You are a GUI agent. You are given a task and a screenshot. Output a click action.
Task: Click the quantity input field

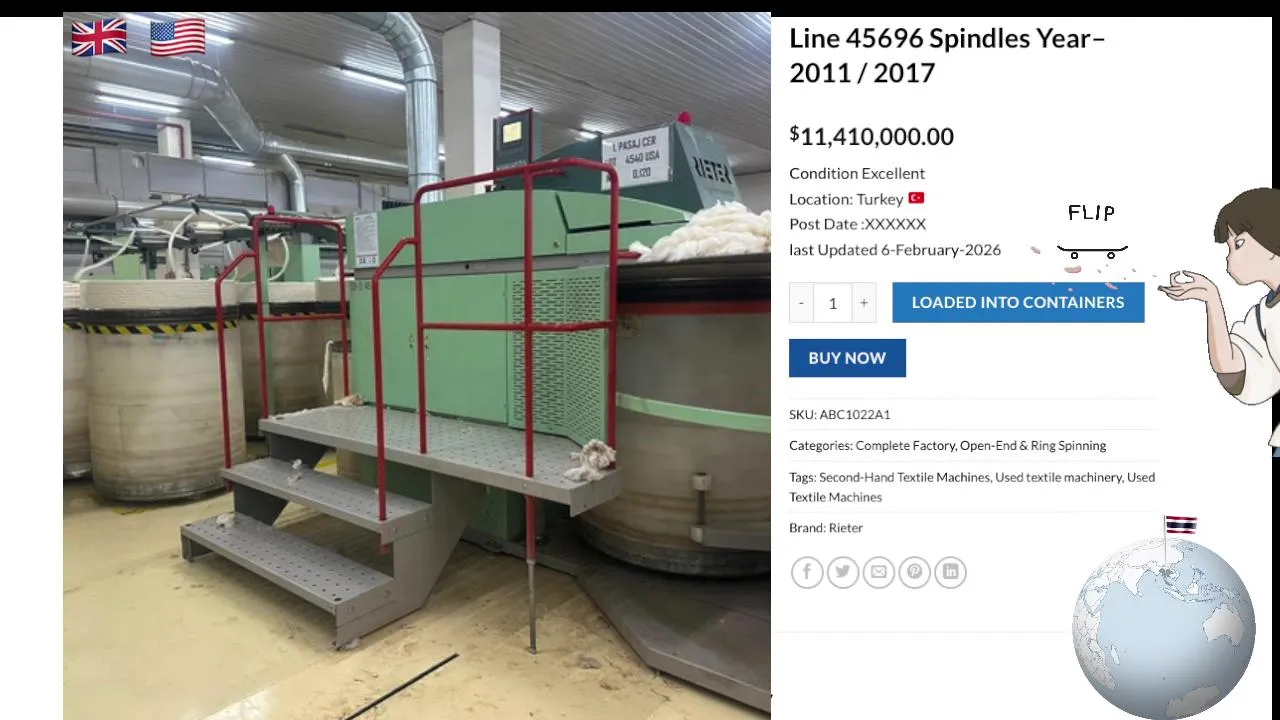(x=832, y=303)
